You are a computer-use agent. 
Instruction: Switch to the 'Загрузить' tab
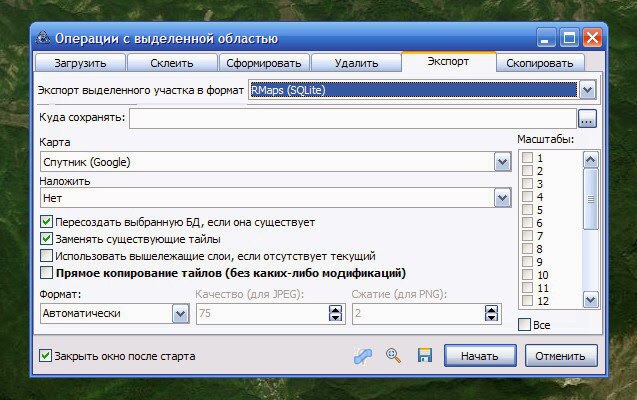pyautogui.click(x=80, y=63)
